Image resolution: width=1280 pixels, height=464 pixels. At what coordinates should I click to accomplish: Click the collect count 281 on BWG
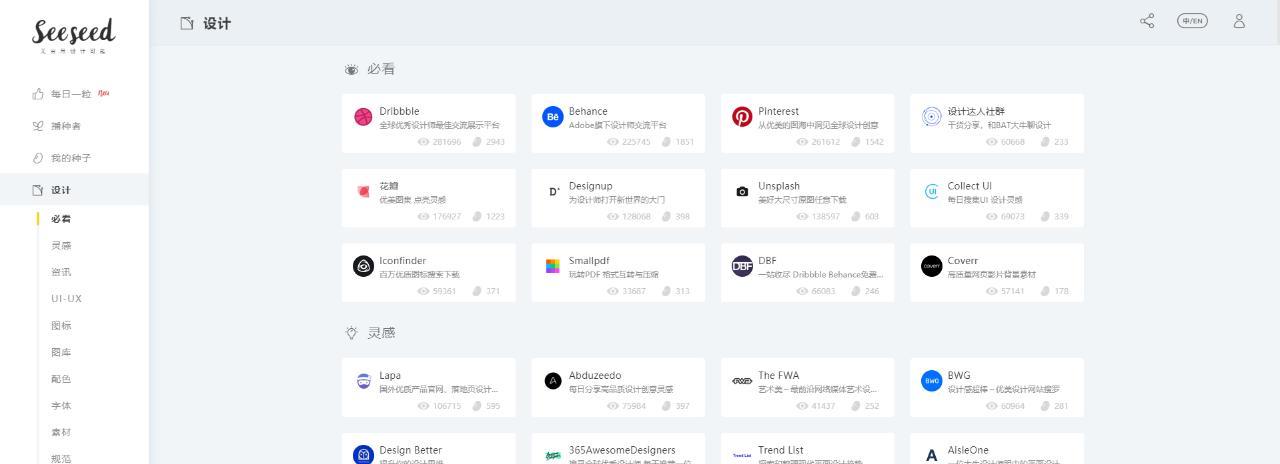point(1061,406)
